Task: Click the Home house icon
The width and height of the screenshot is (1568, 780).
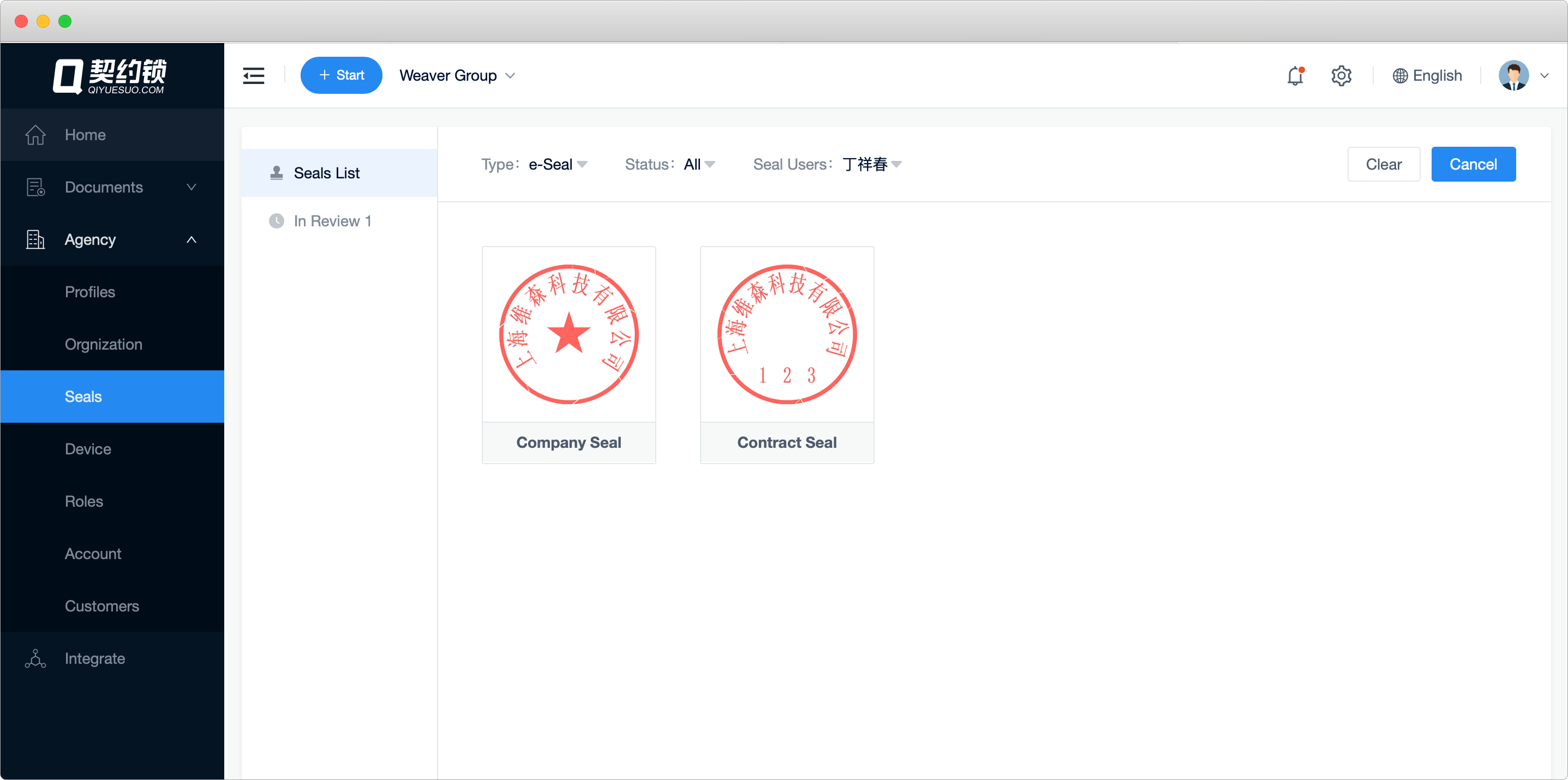Action: point(35,135)
